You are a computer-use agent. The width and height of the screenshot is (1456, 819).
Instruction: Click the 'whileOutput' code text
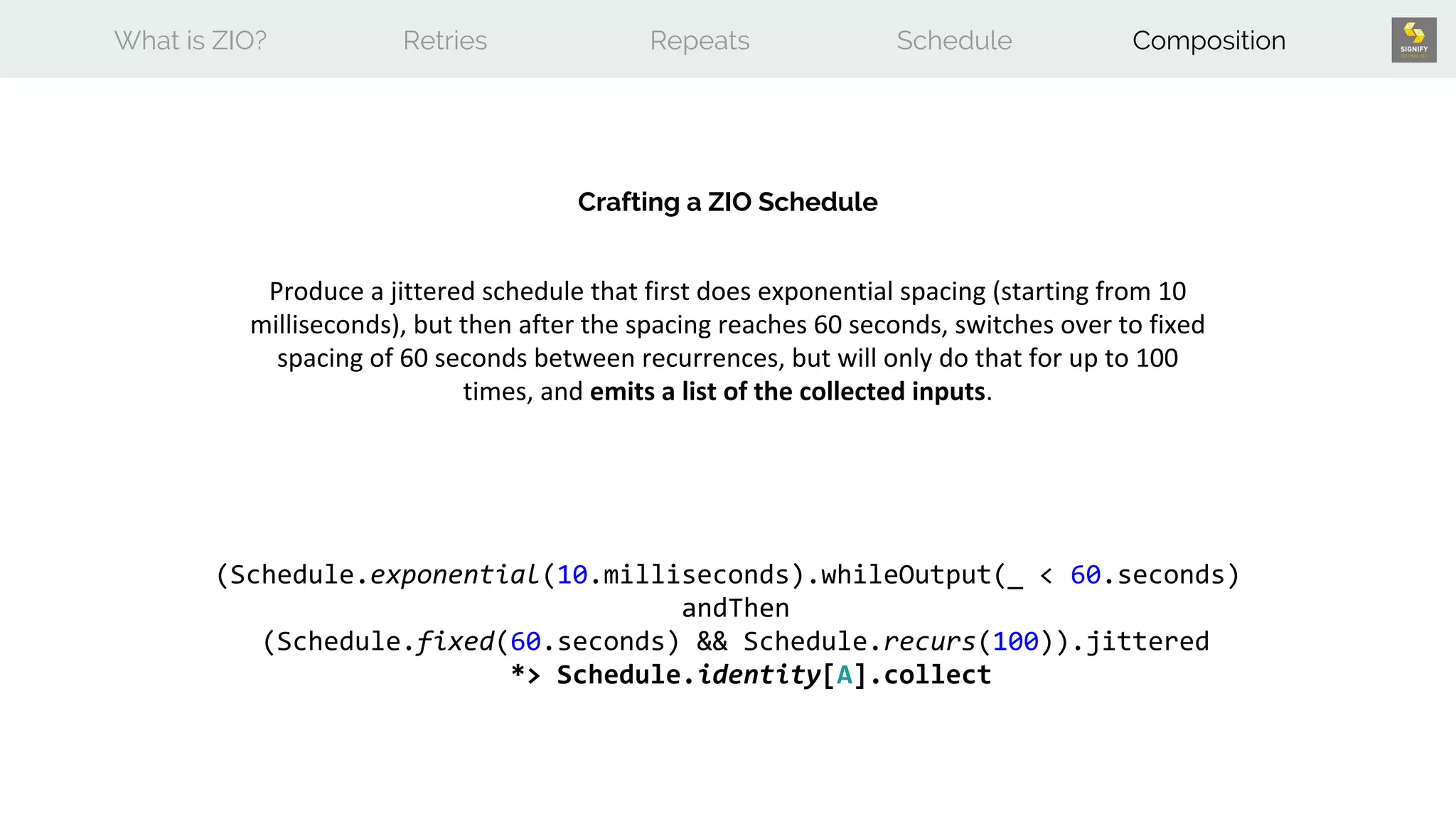906,575
